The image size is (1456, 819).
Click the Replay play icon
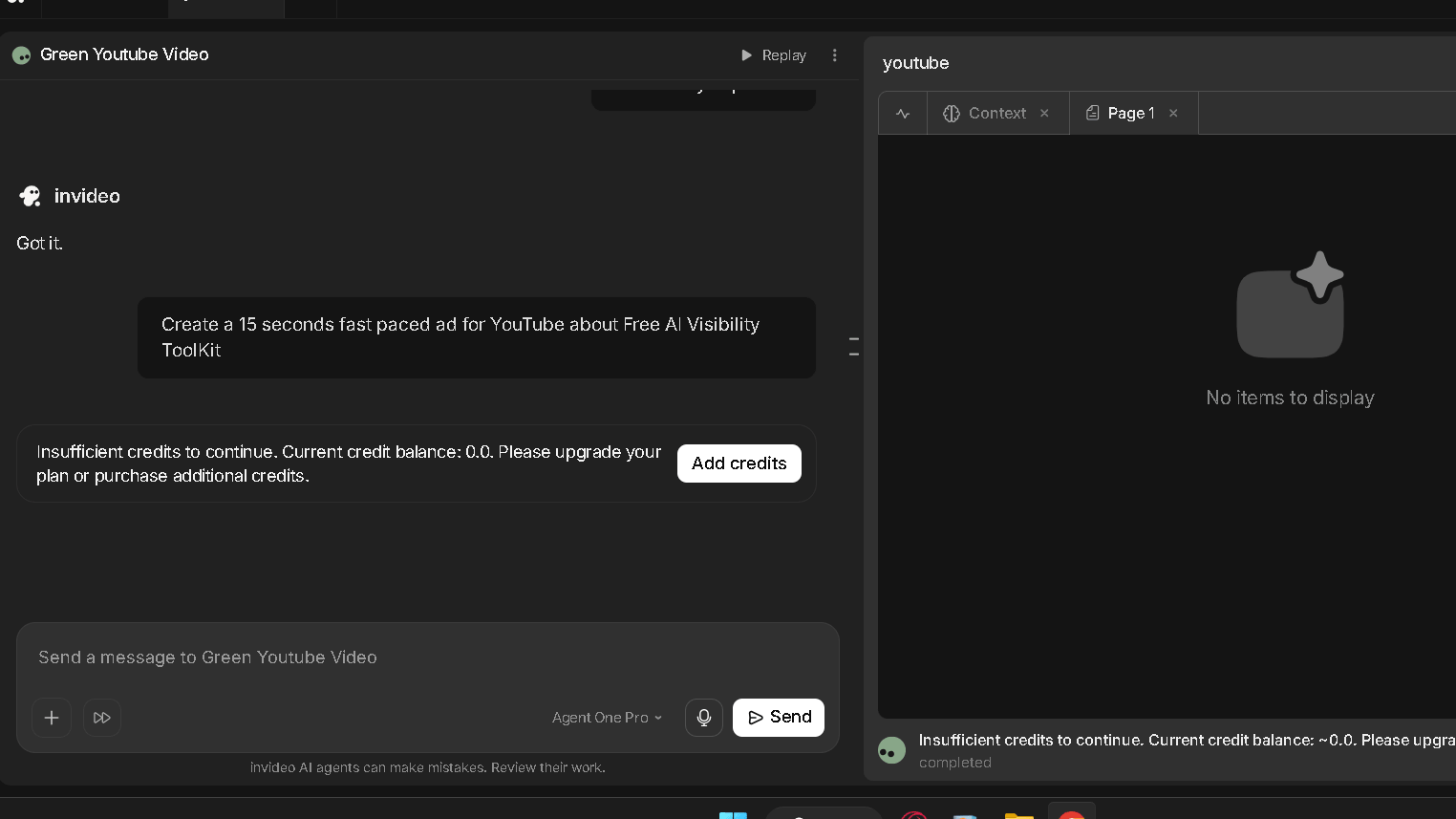tap(747, 55)
